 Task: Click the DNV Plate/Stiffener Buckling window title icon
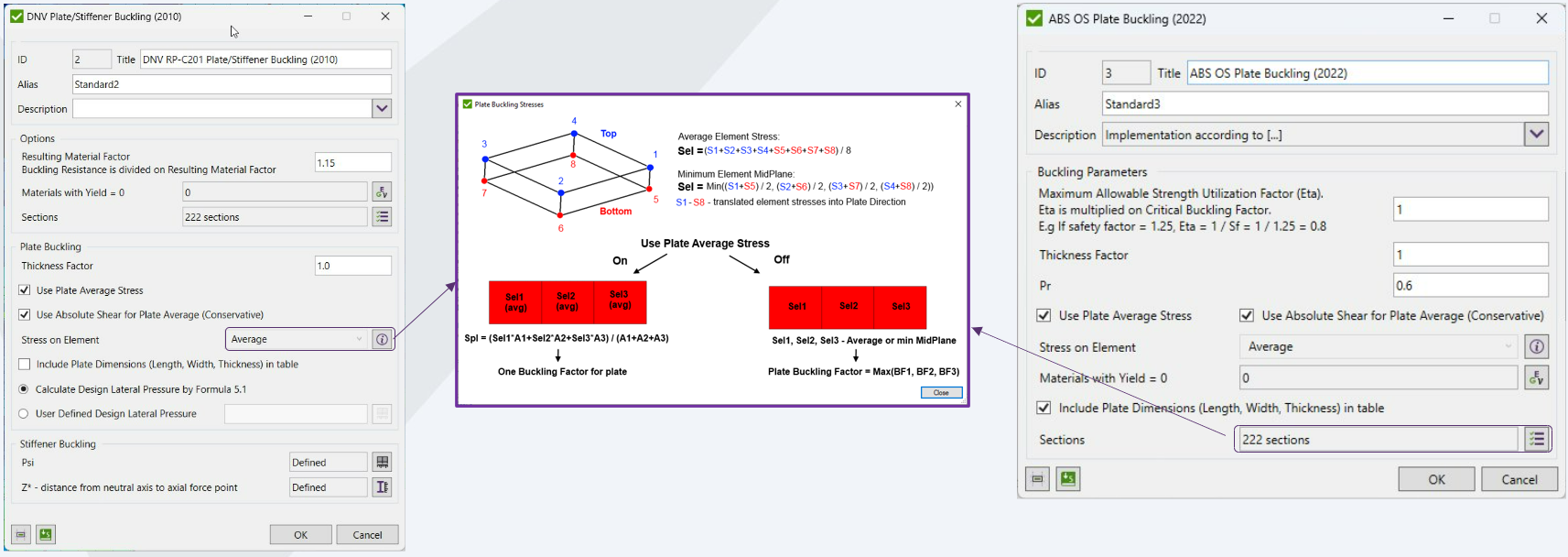coord(16,16)
